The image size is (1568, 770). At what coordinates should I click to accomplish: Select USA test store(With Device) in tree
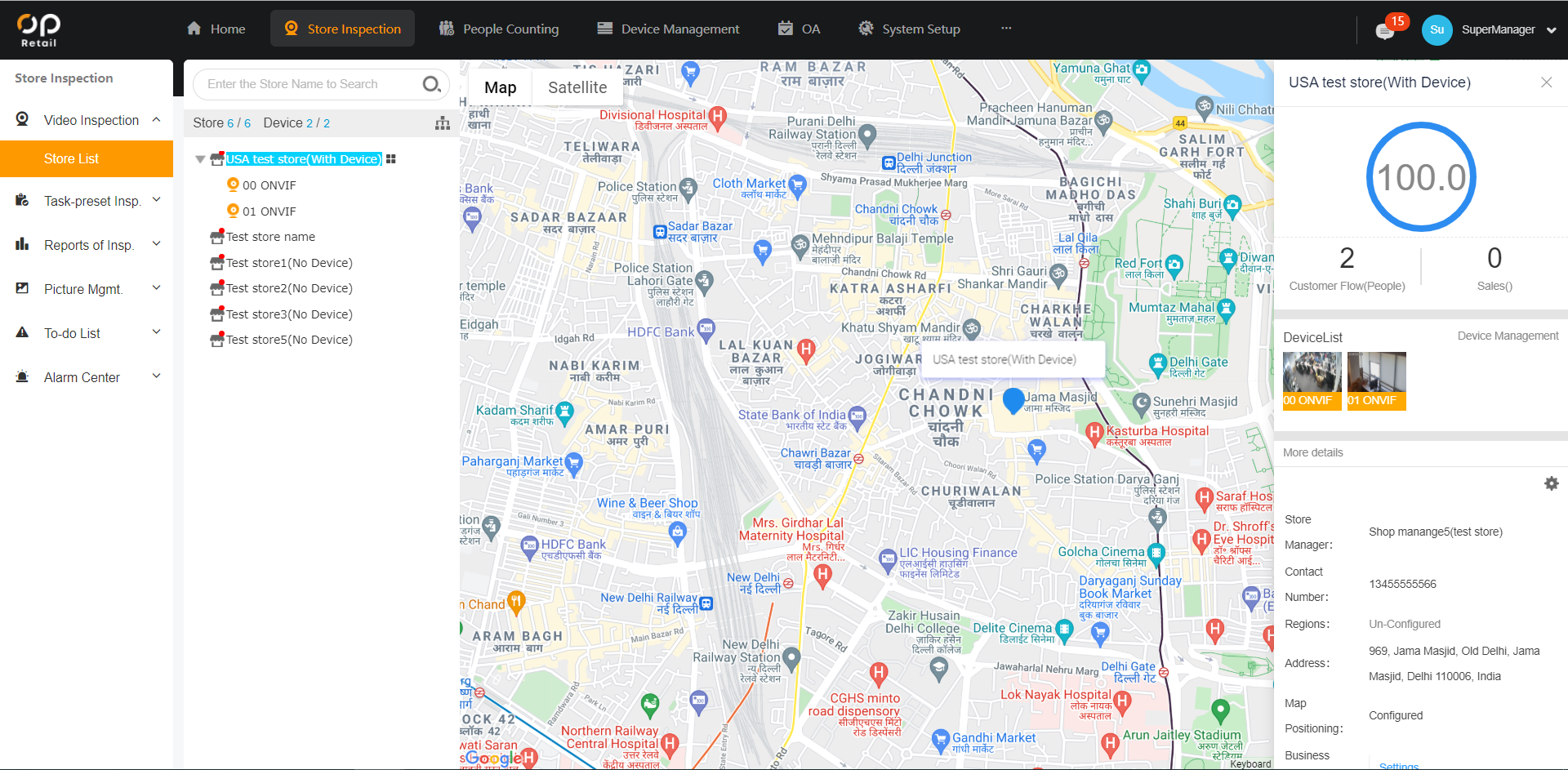pos(304,159)
